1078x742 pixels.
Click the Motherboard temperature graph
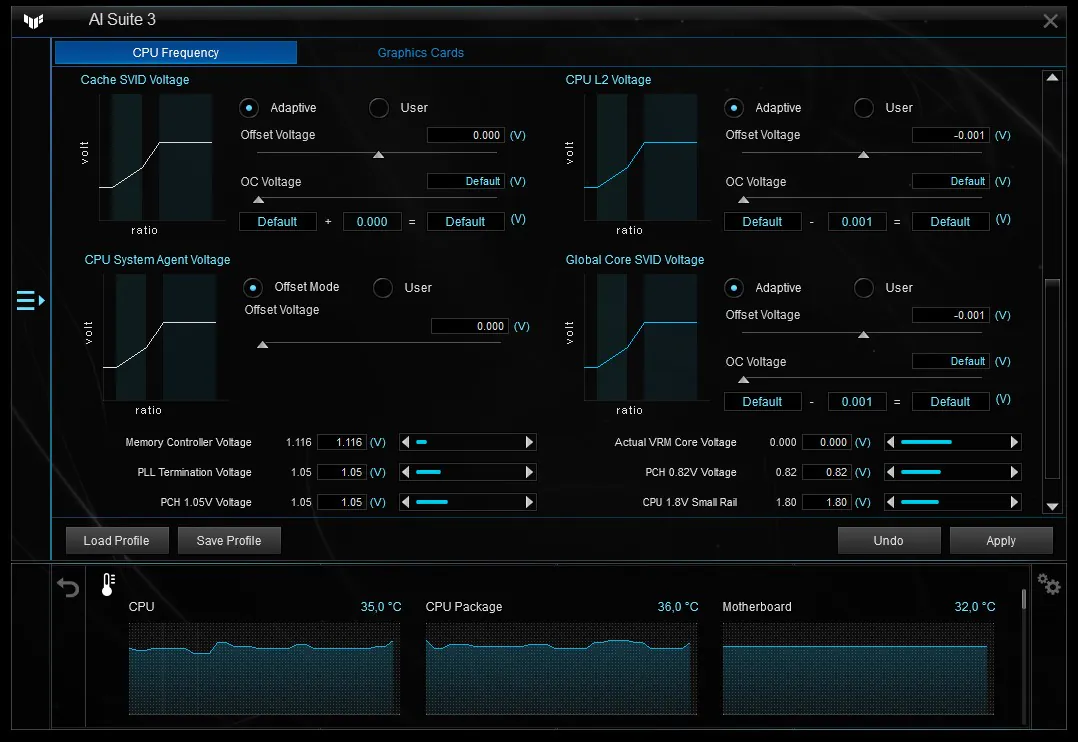click(858, 669)
